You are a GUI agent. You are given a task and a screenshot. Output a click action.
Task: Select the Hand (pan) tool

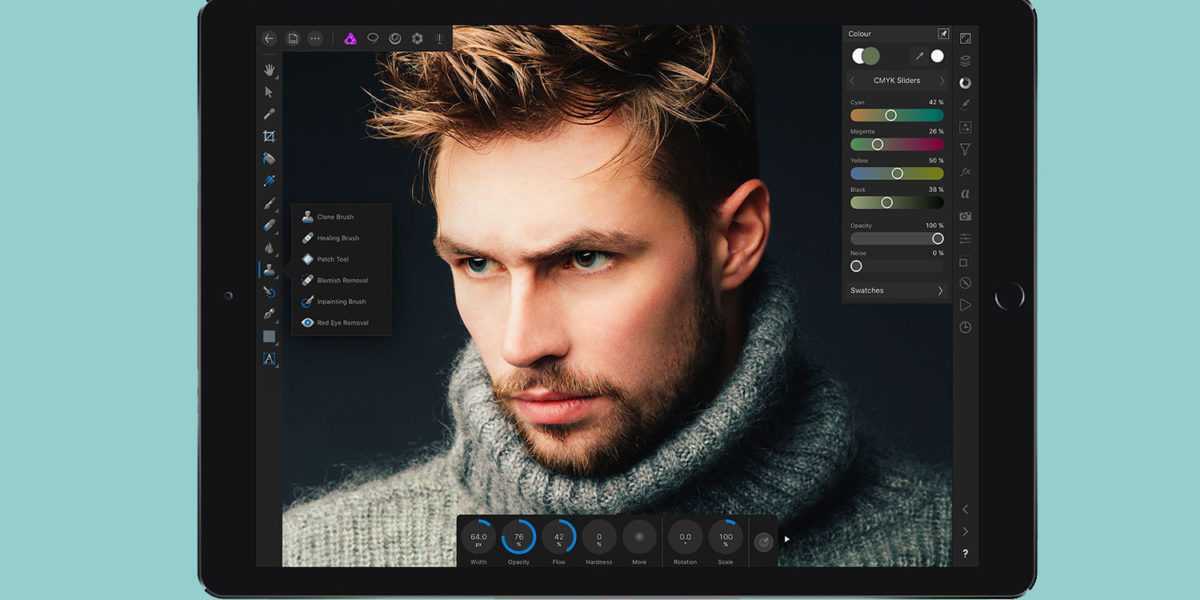(x=269, y=70)
